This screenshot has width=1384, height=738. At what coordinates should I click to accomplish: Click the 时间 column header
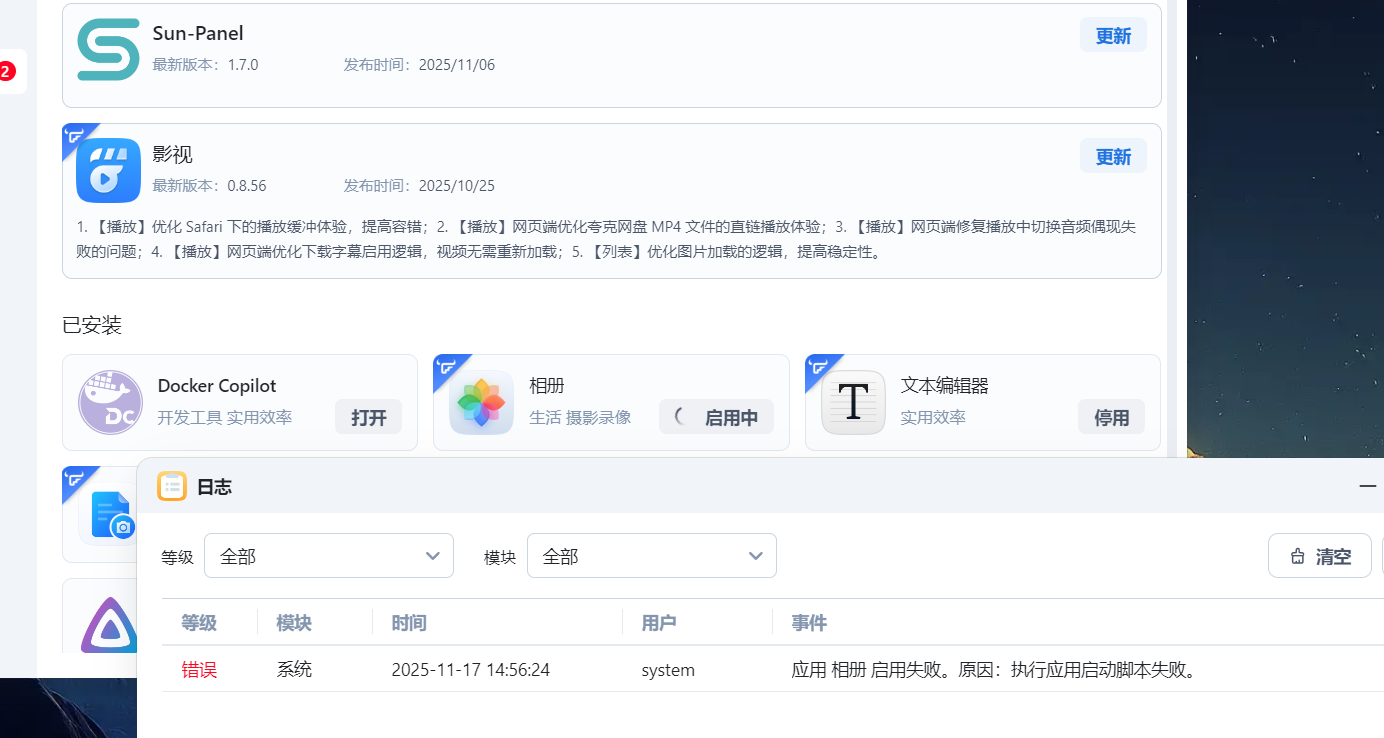(409, 623)
